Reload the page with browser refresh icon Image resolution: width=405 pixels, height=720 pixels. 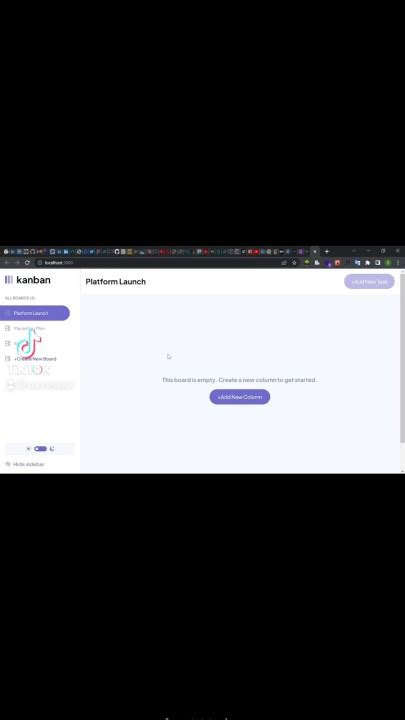click(x=27, y=263)
